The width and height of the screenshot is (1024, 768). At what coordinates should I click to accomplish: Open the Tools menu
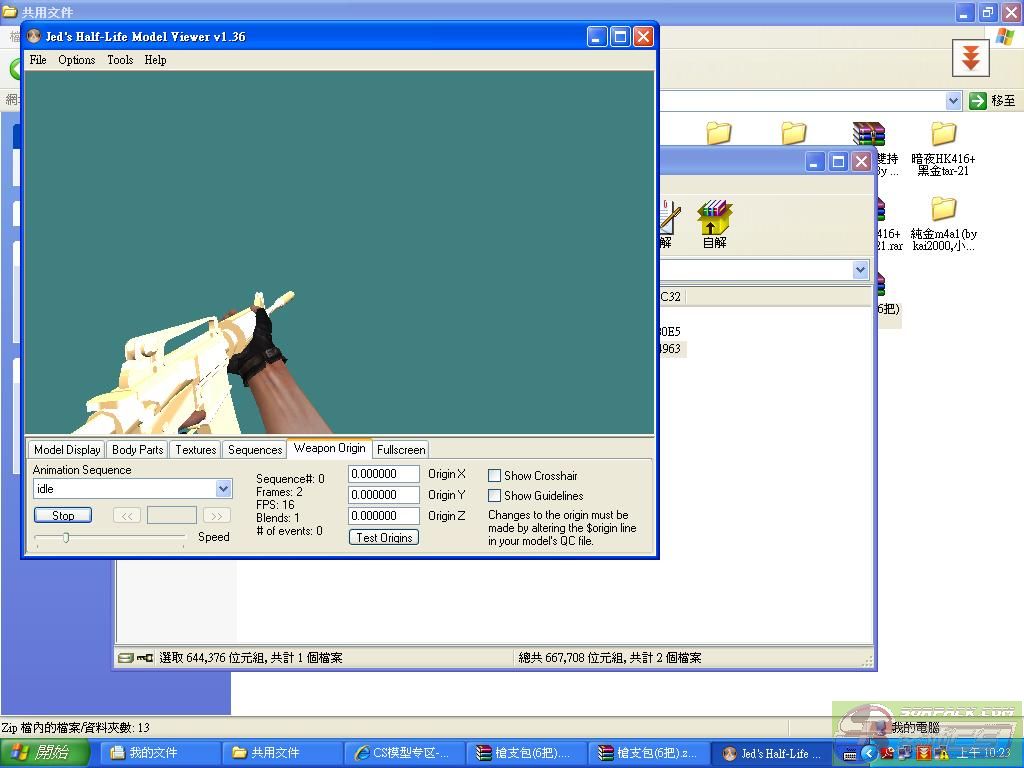tap(120, 60)
